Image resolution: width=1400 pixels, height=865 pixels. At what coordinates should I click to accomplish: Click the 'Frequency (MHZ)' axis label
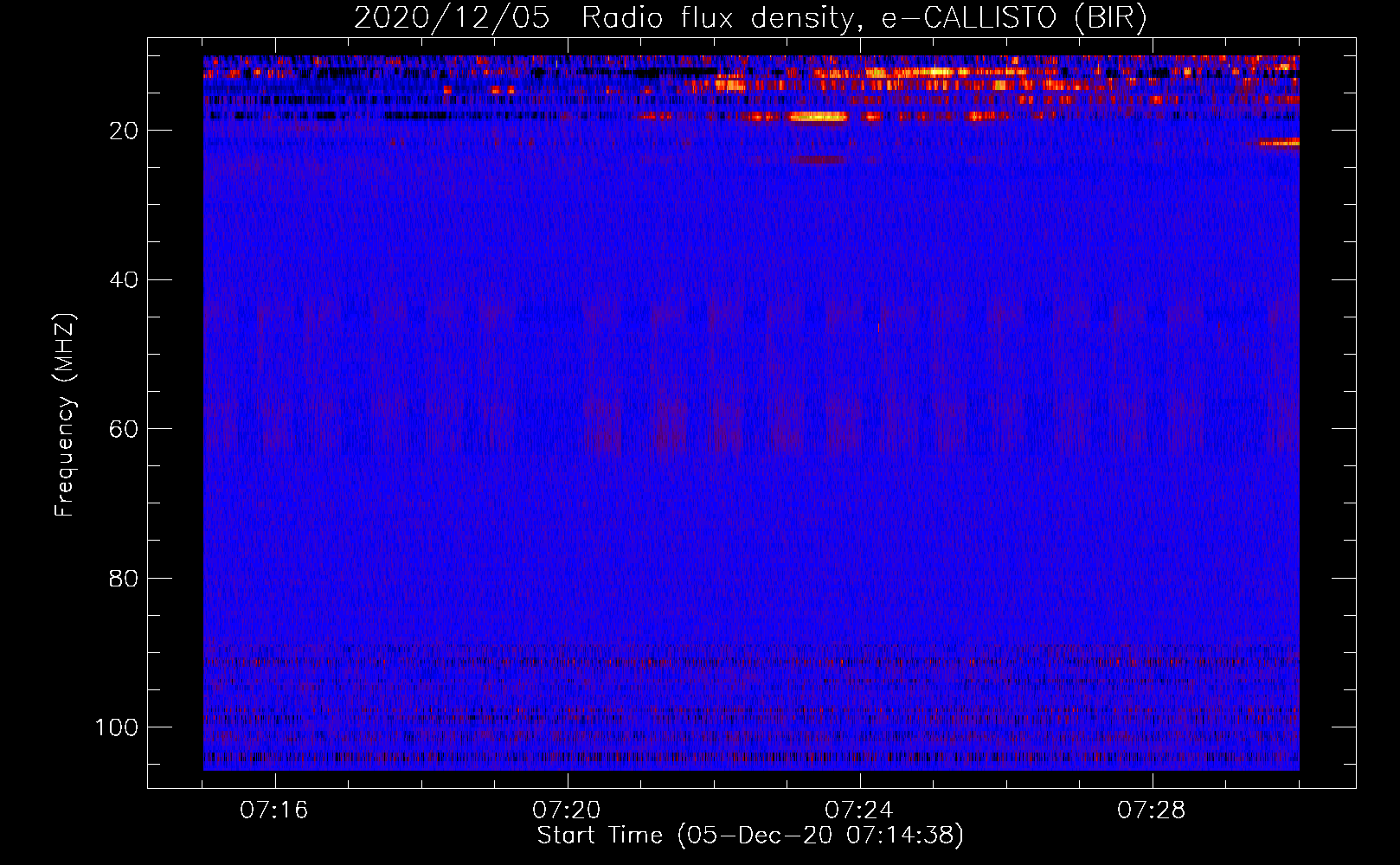click(x=64, y=415)
